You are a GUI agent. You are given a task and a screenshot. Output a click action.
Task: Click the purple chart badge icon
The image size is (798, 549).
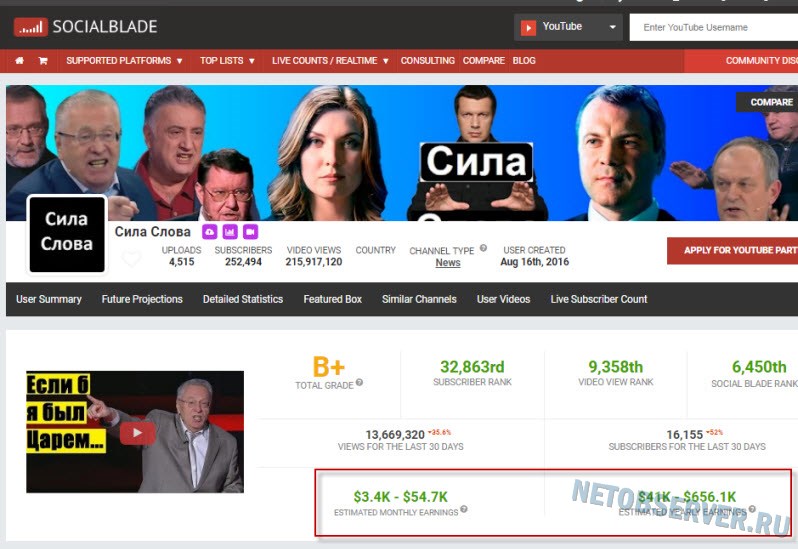(x=230, y=232)
